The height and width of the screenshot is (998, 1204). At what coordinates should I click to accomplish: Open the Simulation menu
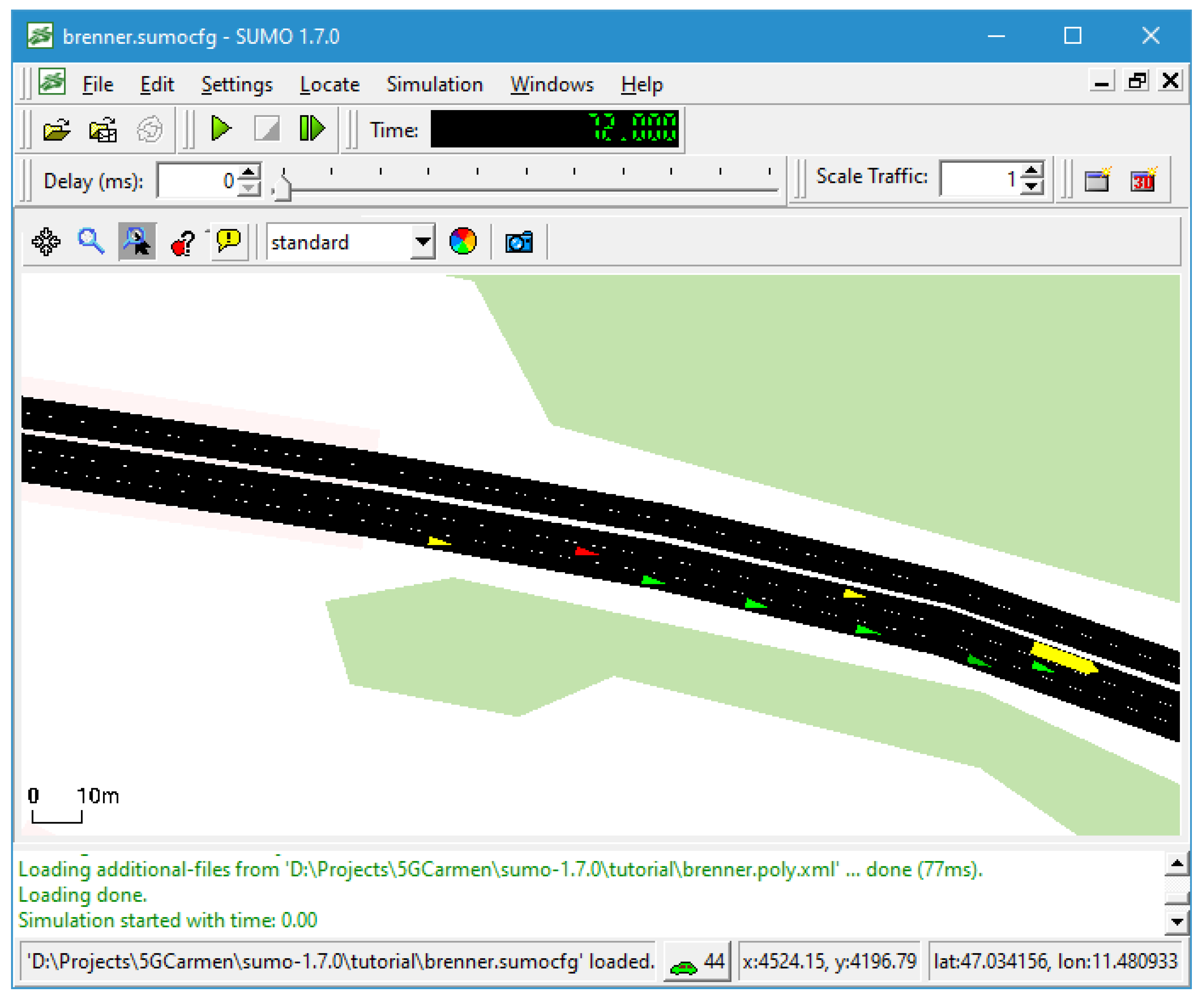(x=434, y=85)
